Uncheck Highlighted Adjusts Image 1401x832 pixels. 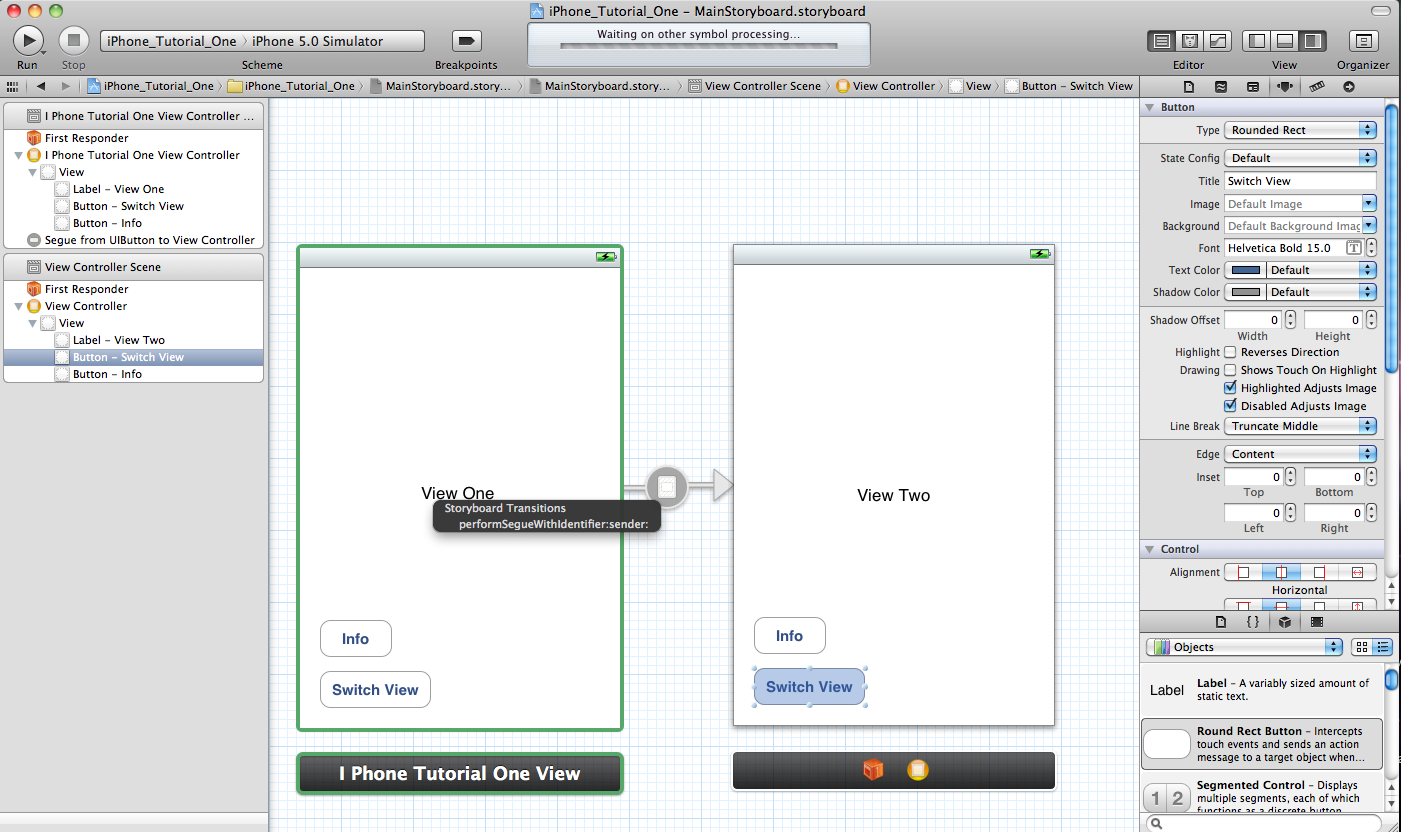(1229, 388)
